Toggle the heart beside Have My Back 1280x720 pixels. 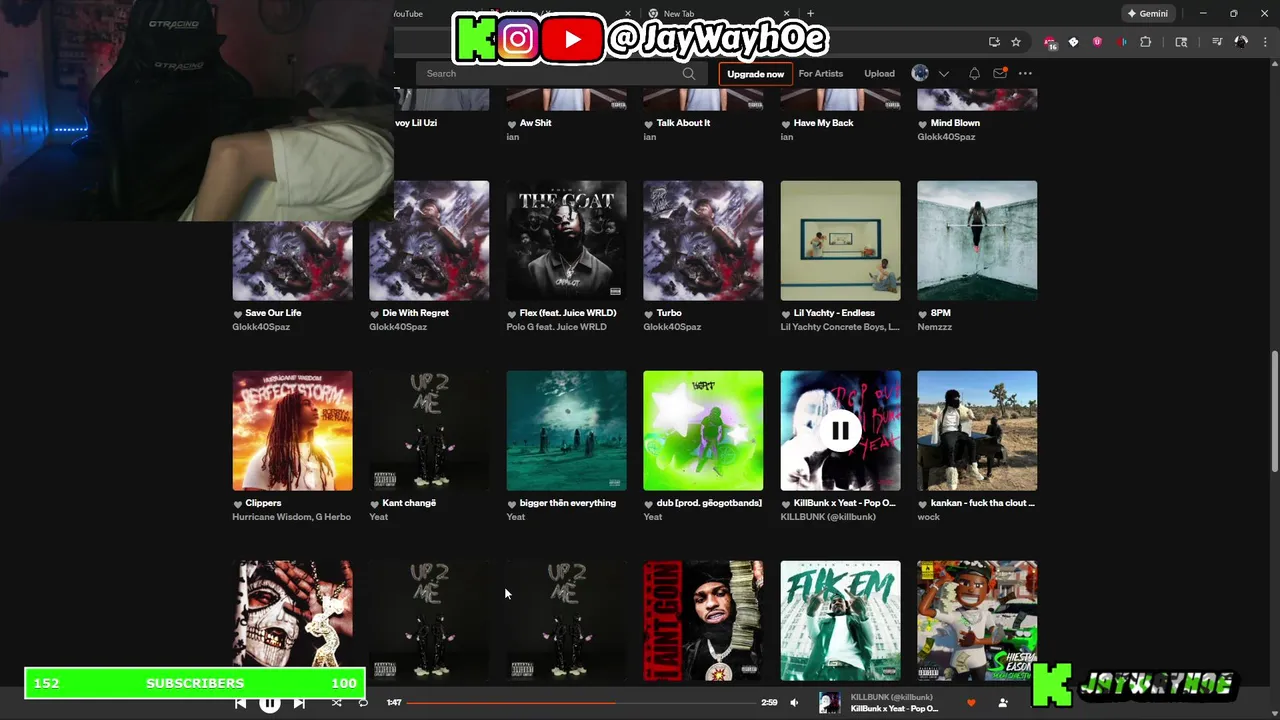pyautogui.click(x=785, y=123)
